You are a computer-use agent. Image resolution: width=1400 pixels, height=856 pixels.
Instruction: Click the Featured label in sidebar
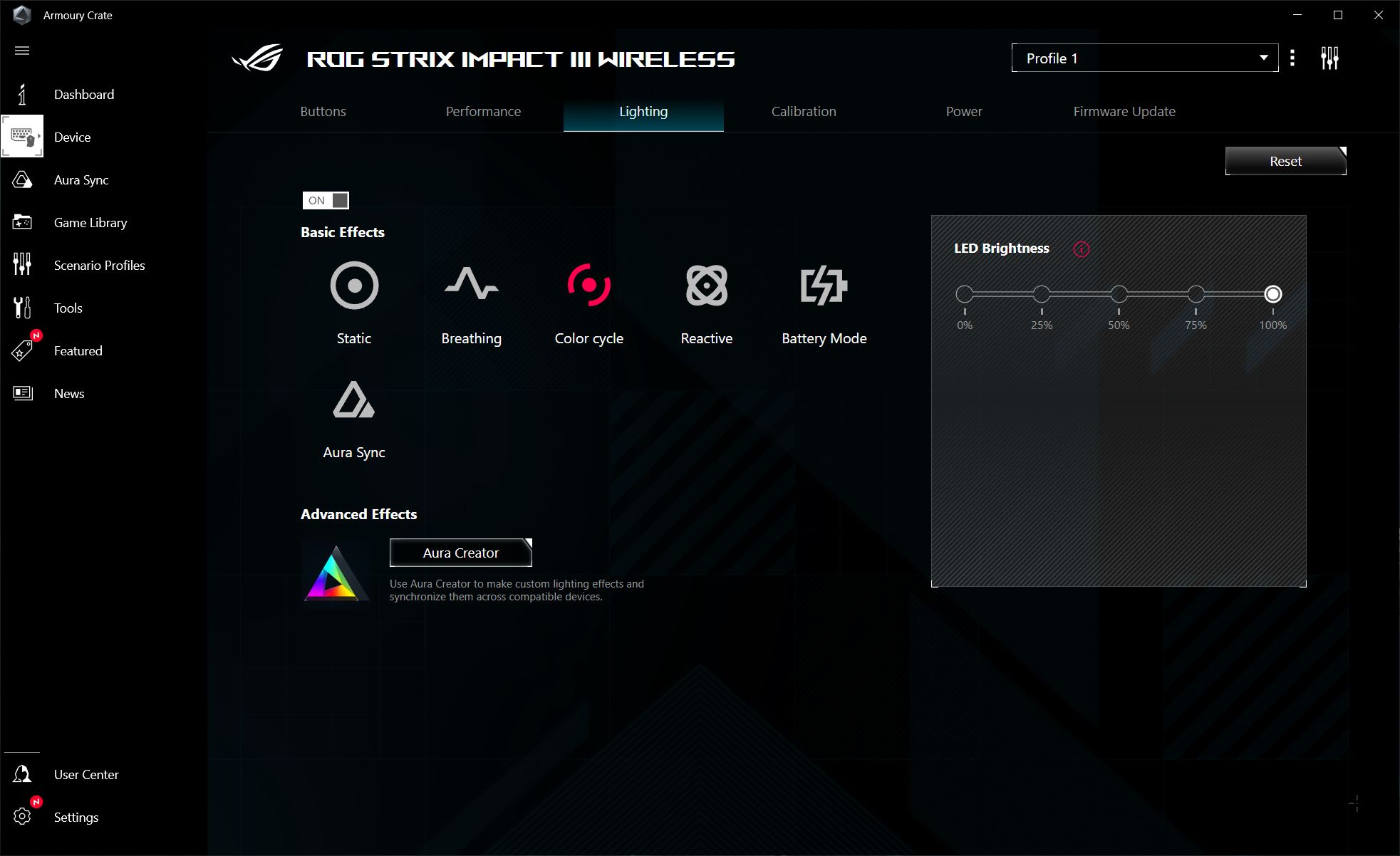78,350
